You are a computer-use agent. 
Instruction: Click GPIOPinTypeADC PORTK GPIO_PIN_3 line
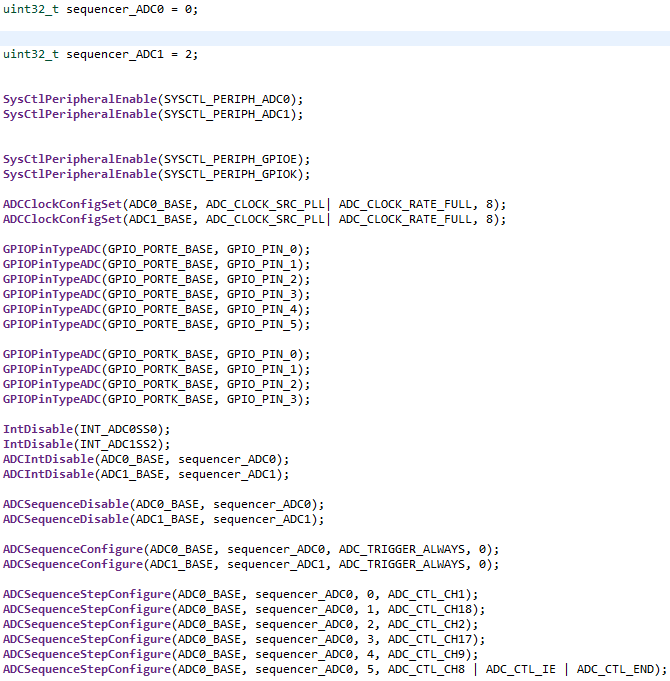pos(156,399)
